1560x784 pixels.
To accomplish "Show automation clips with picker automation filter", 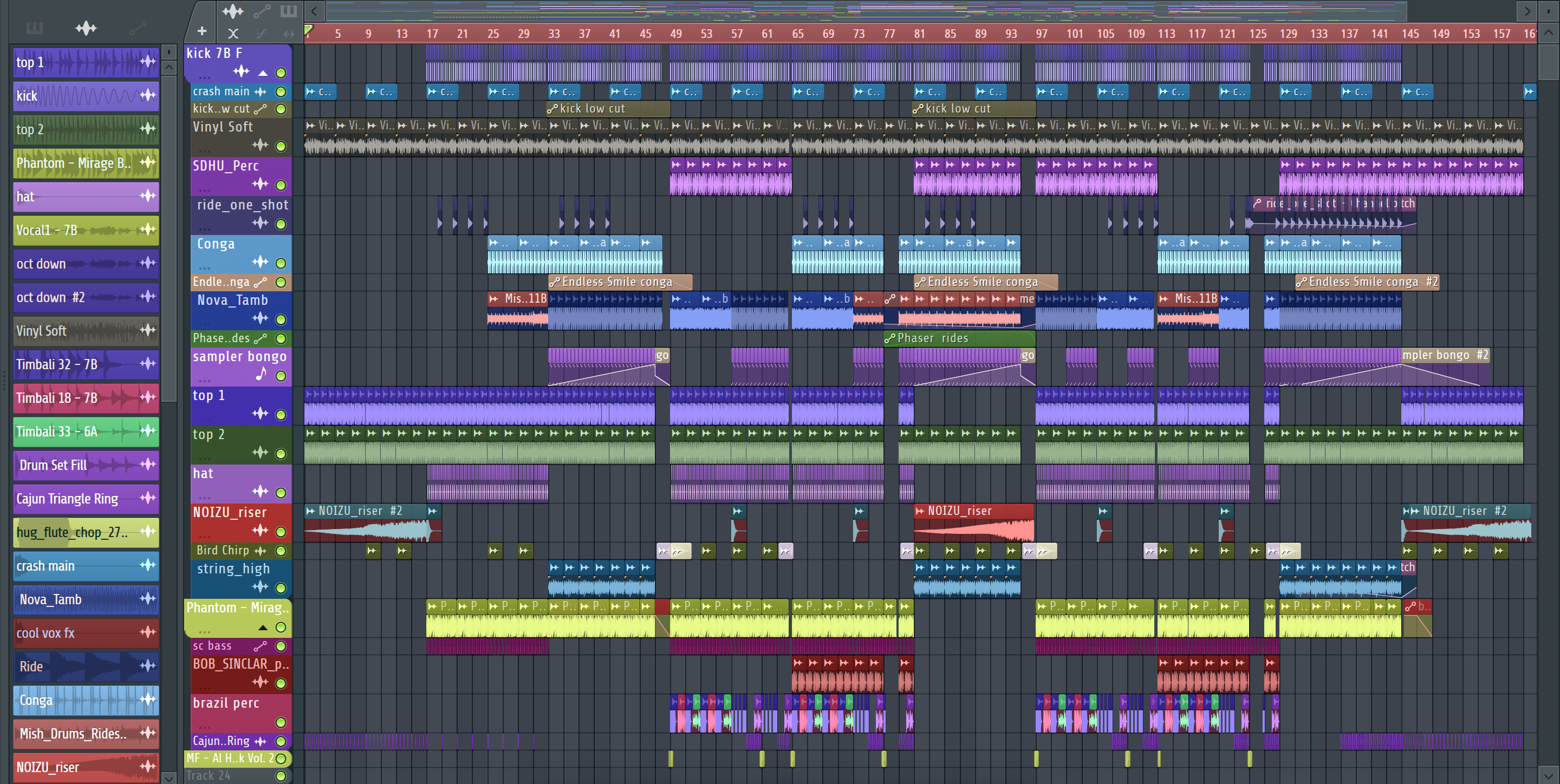I will pos(138,28).
